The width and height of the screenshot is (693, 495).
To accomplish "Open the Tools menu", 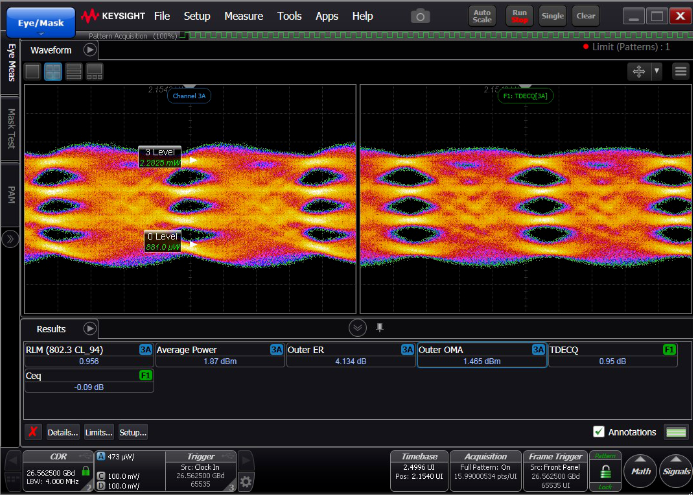I will (x=289, y=16).
